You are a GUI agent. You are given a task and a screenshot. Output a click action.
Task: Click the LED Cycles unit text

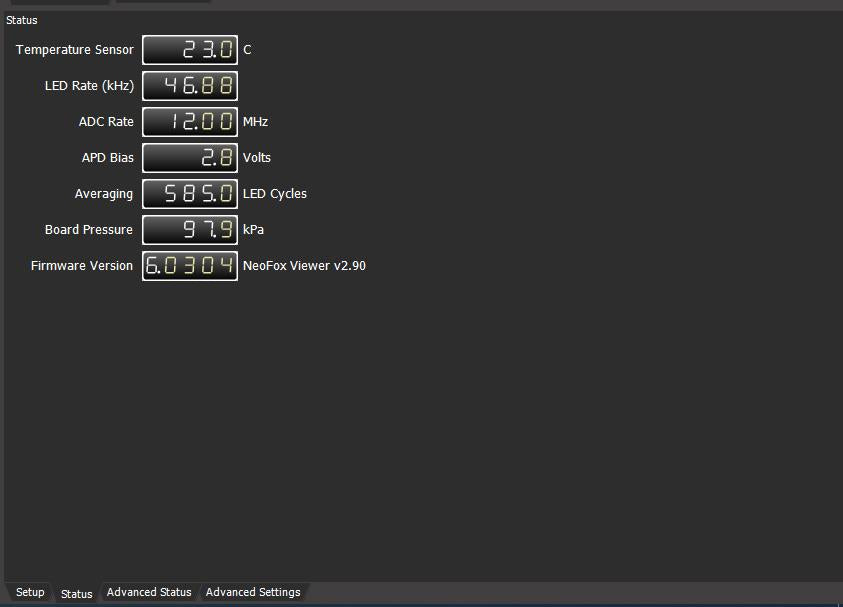[275, 194]
